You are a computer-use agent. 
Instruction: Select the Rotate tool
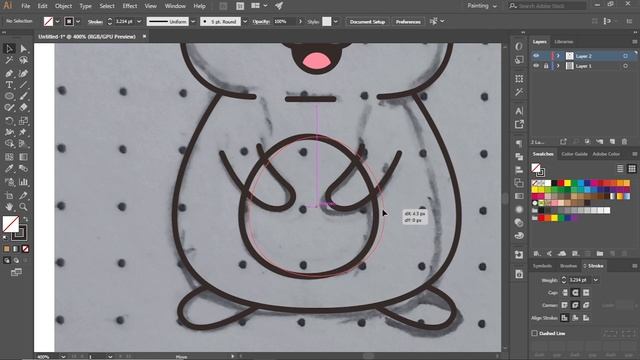coord(9,121)
